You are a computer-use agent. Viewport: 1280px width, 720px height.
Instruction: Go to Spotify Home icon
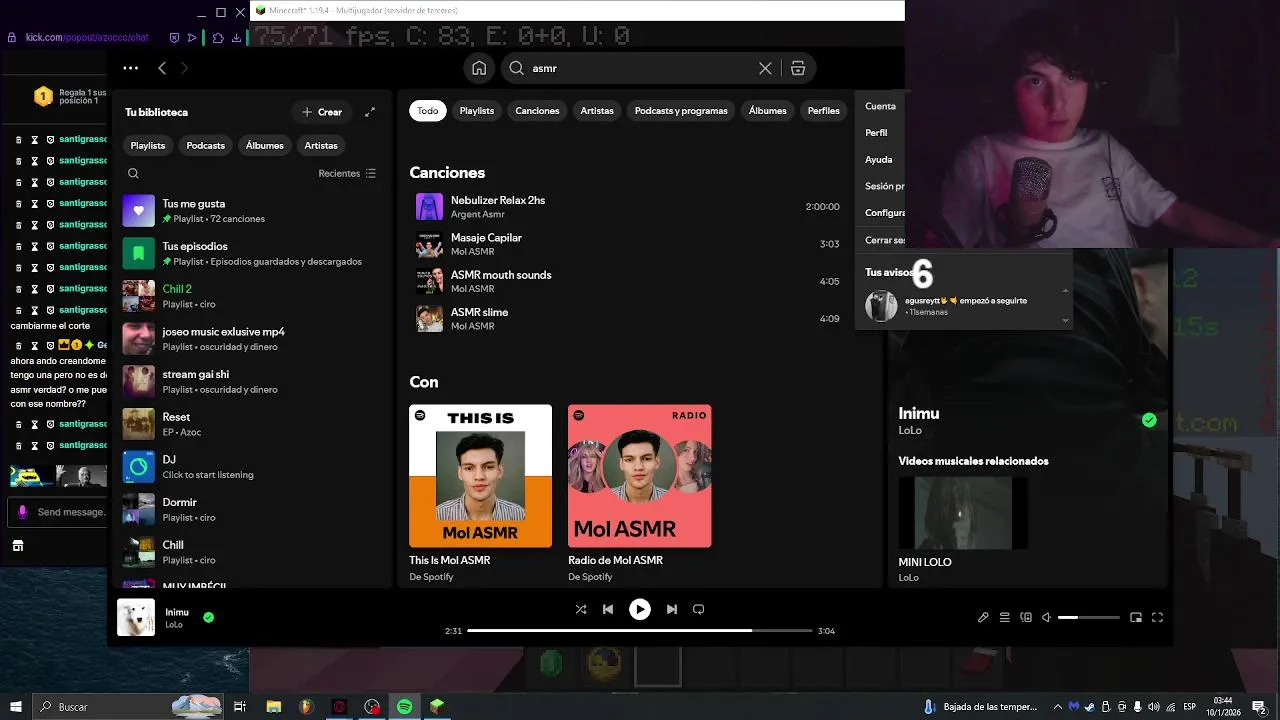pyautogui.click(x=479, y=68)
